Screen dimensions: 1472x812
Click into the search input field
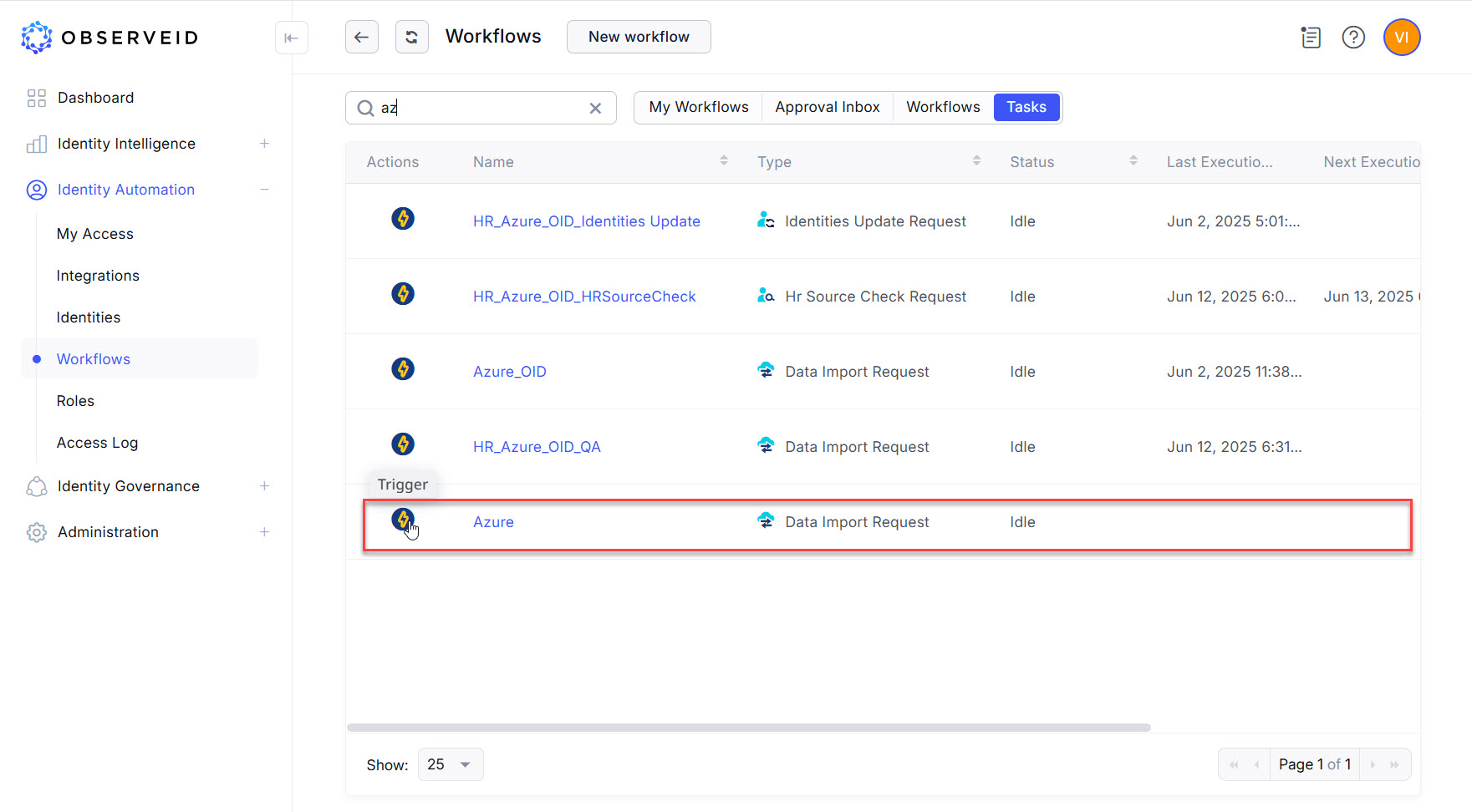(481, 108)
